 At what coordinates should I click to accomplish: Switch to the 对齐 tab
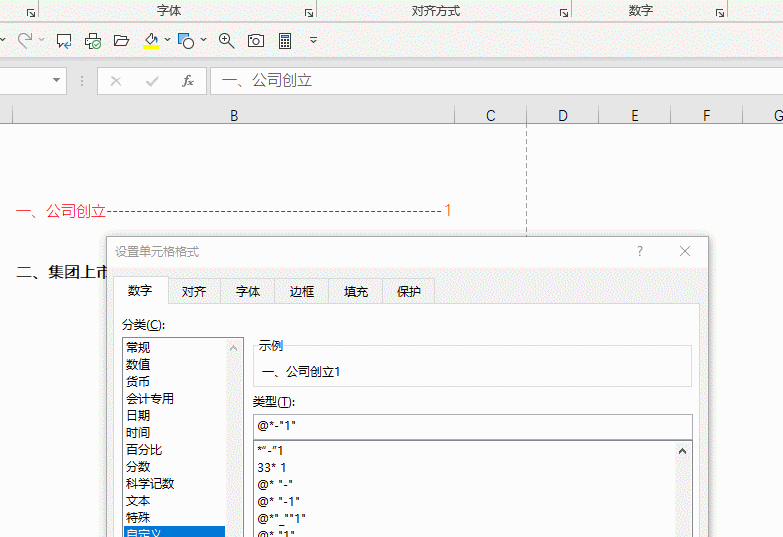[194, 291]
